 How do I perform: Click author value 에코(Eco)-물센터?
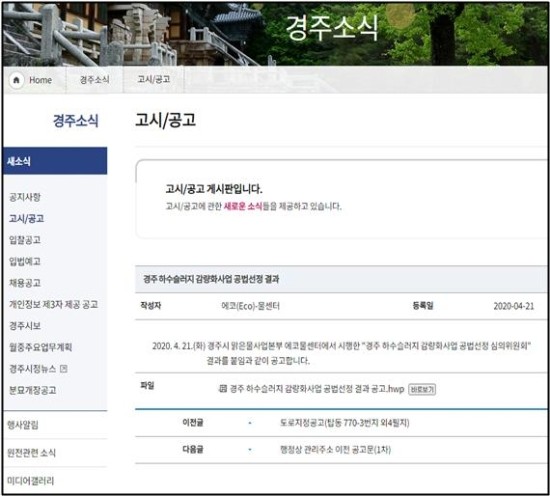(x=250, y=306)
